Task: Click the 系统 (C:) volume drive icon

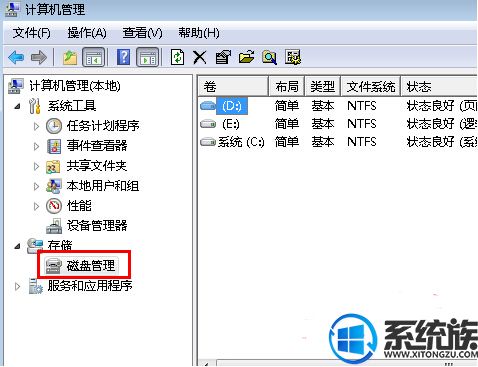Action: [x=208, y=142]
